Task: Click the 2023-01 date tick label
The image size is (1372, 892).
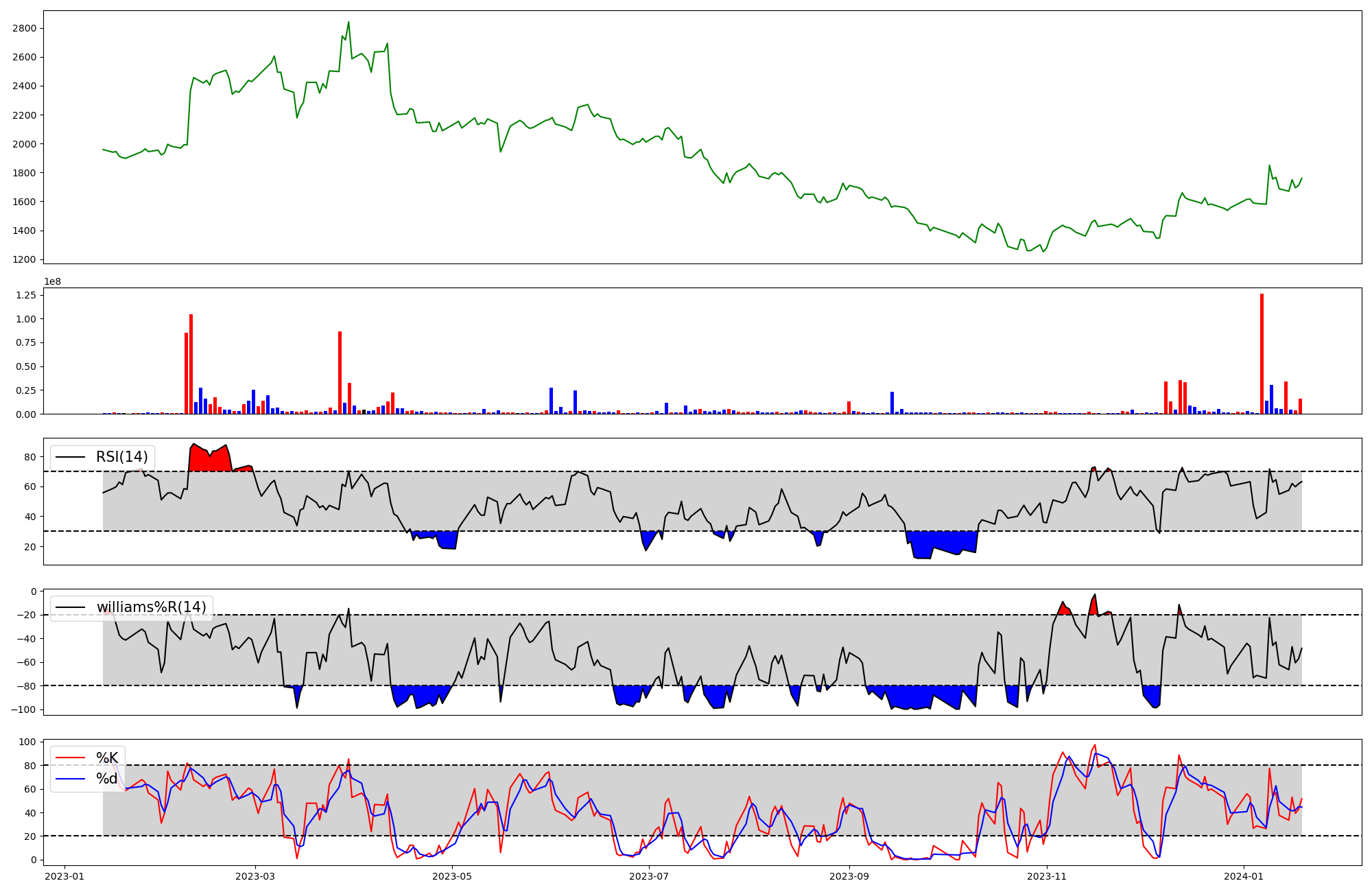Action: point(64,876)
